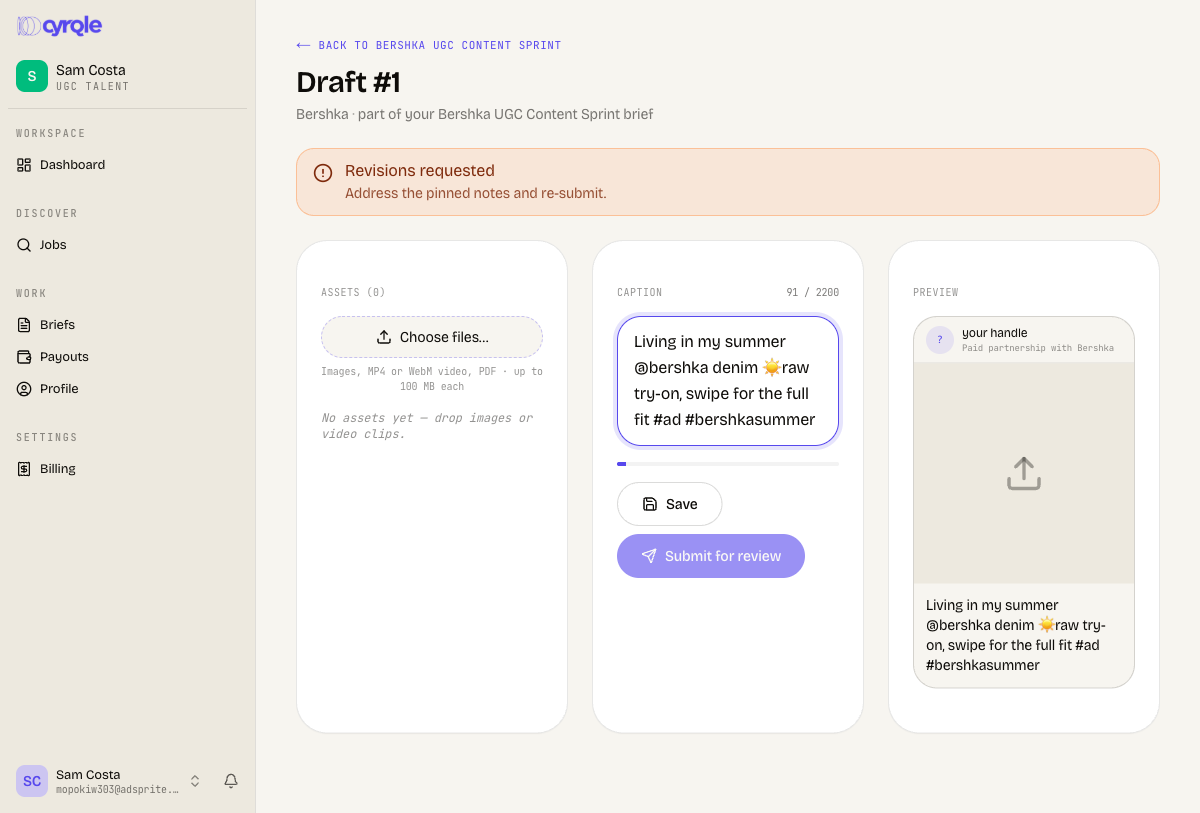Viewport: 1200px width, 813px height.
Task: Click the floppy disk icon in Save
Action: [650, 504]
